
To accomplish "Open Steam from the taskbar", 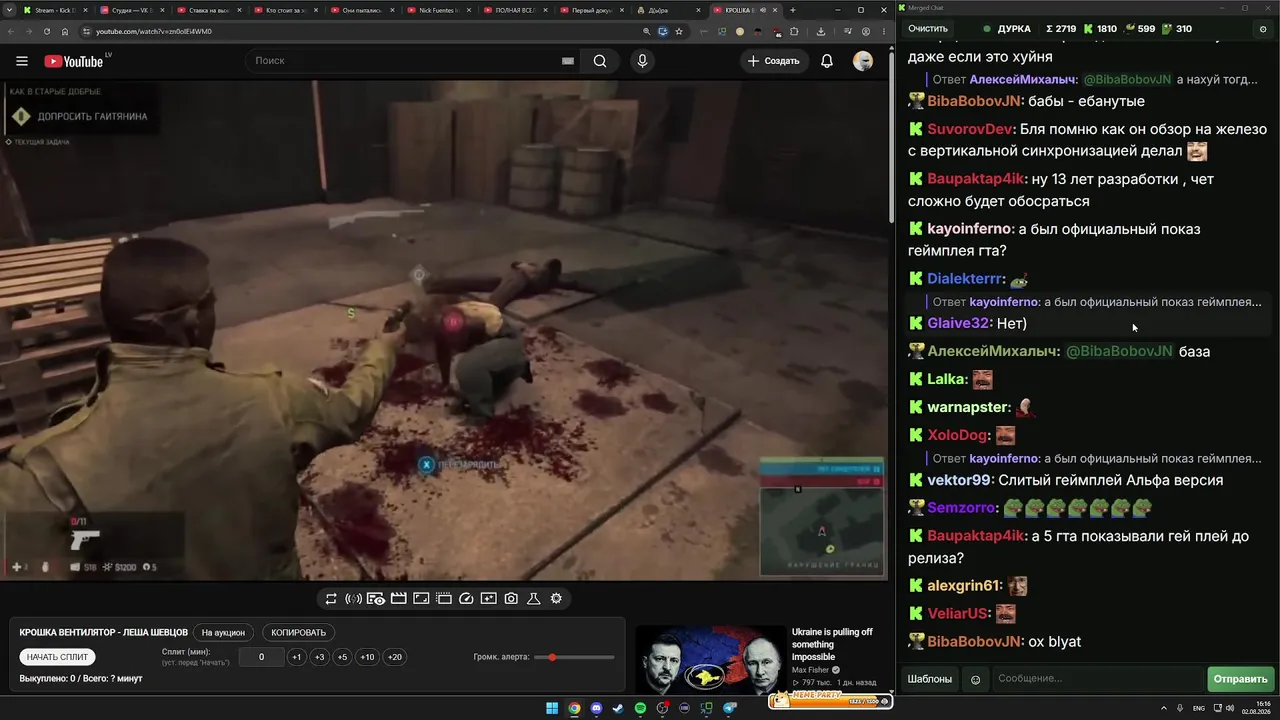I will point(619,709).
